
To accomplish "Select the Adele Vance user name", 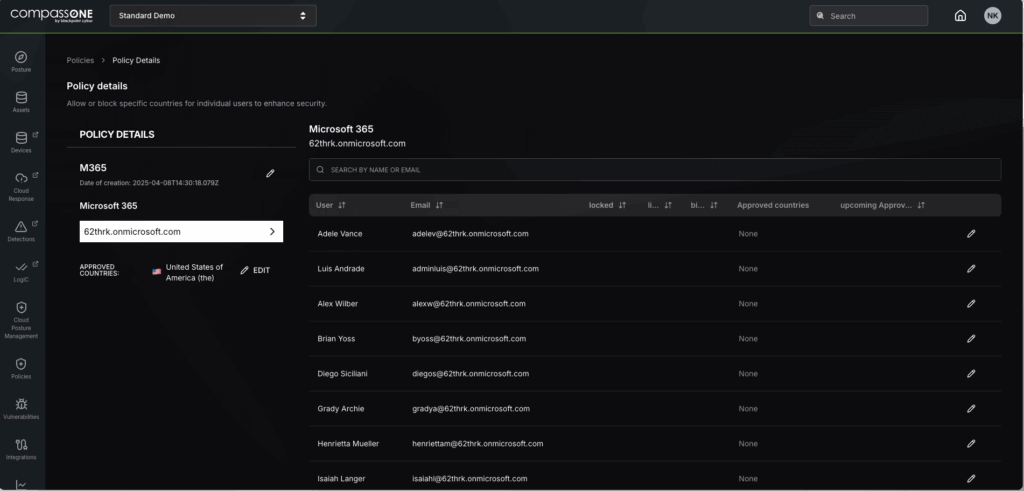I will point(340,234).
